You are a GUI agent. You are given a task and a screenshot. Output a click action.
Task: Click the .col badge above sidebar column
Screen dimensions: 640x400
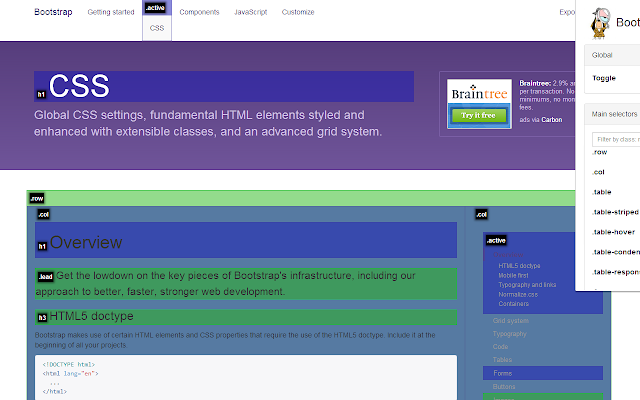tap(481, 214)
